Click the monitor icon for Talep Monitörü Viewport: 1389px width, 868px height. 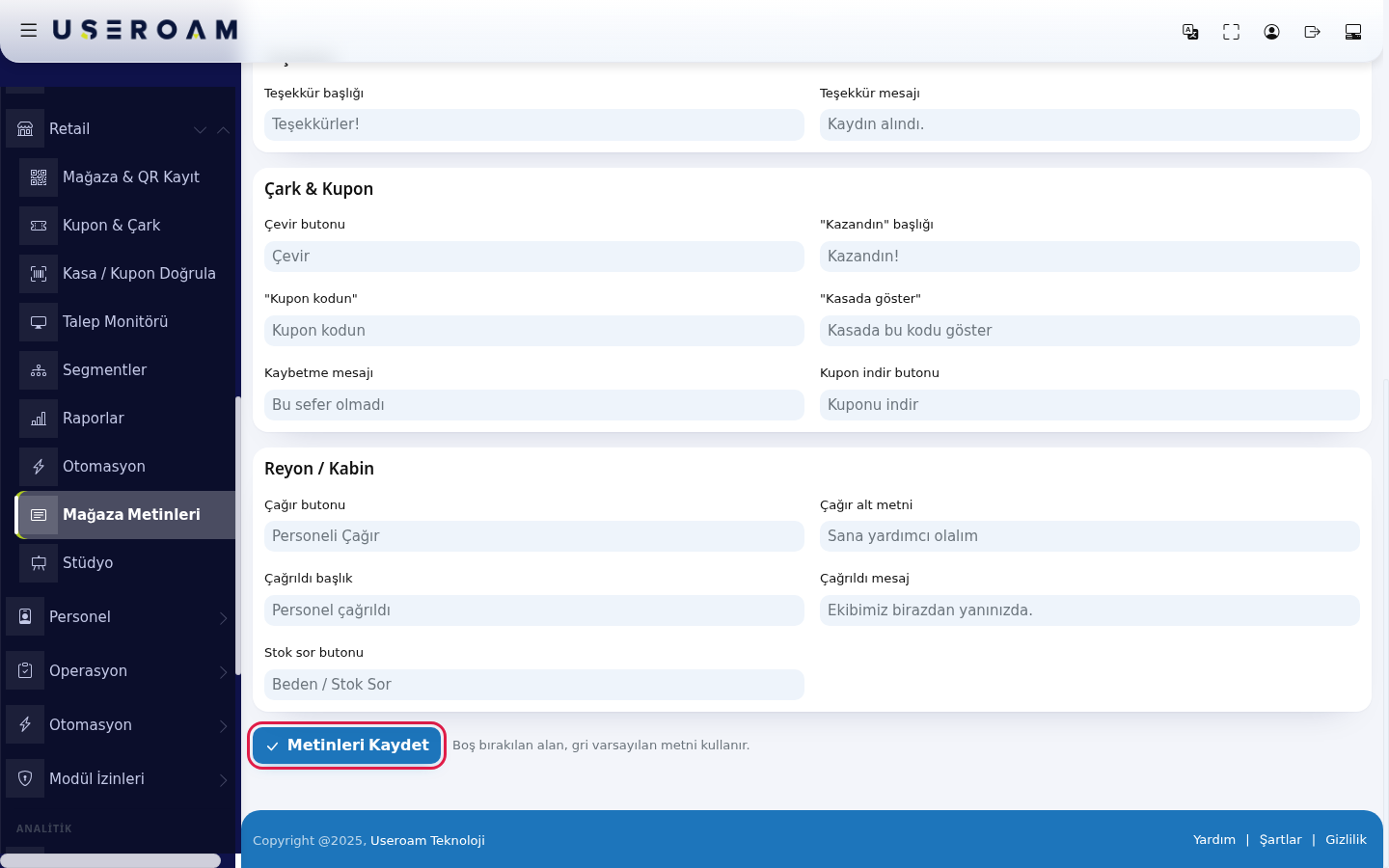pos(39,322)
